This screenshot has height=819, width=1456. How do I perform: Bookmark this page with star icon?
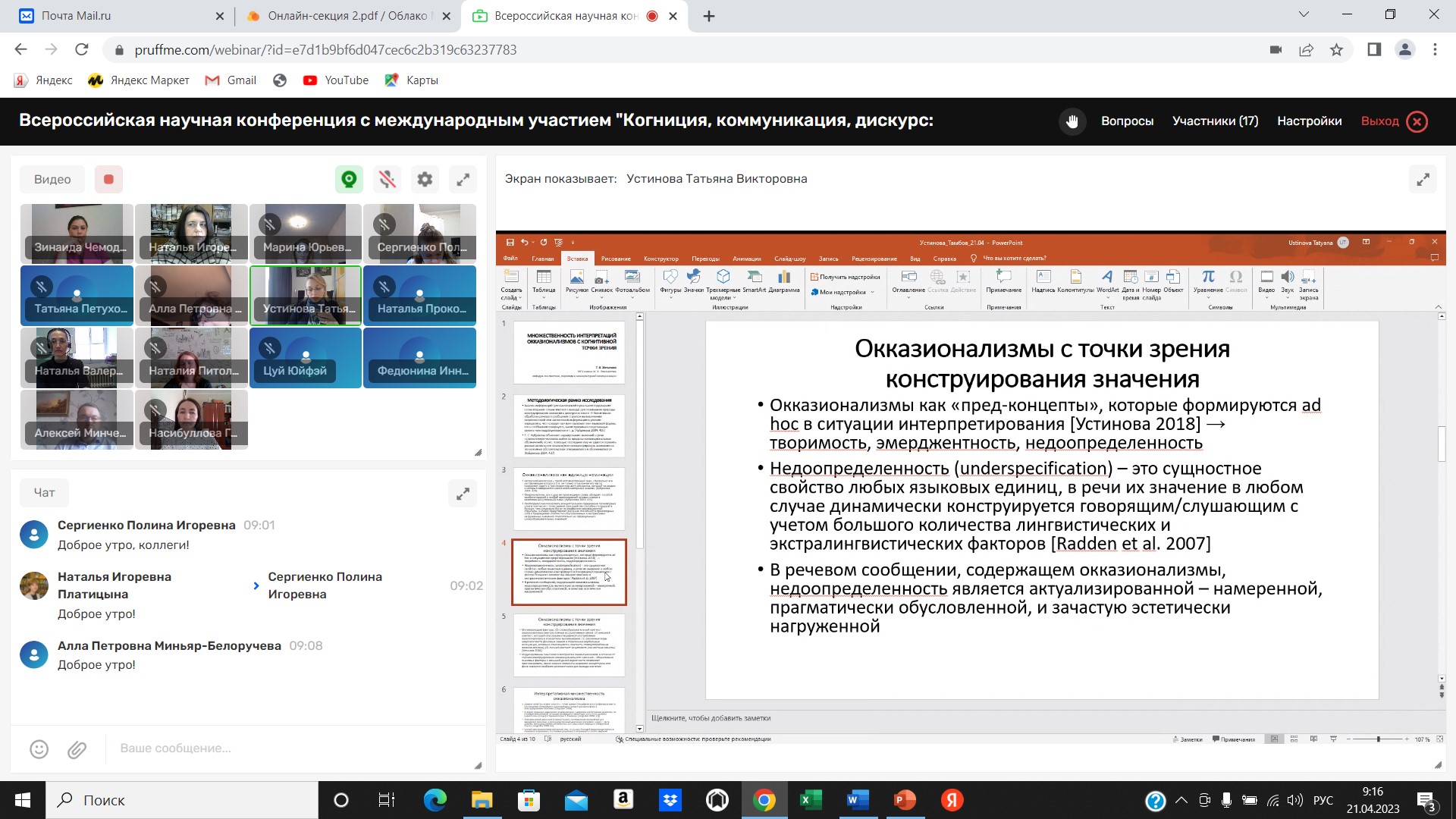click(x=1336, y=50)
